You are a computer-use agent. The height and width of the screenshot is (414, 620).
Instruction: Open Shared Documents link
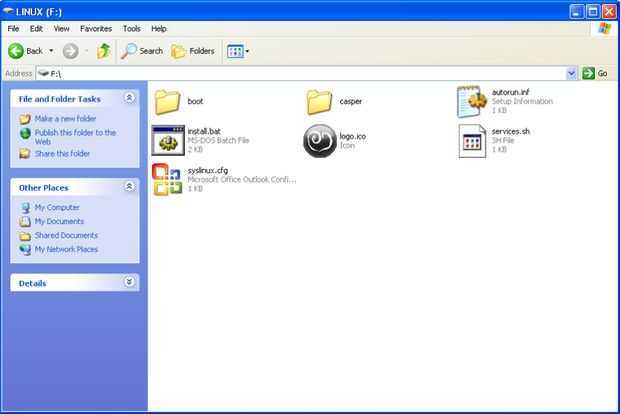click(66, 235)
